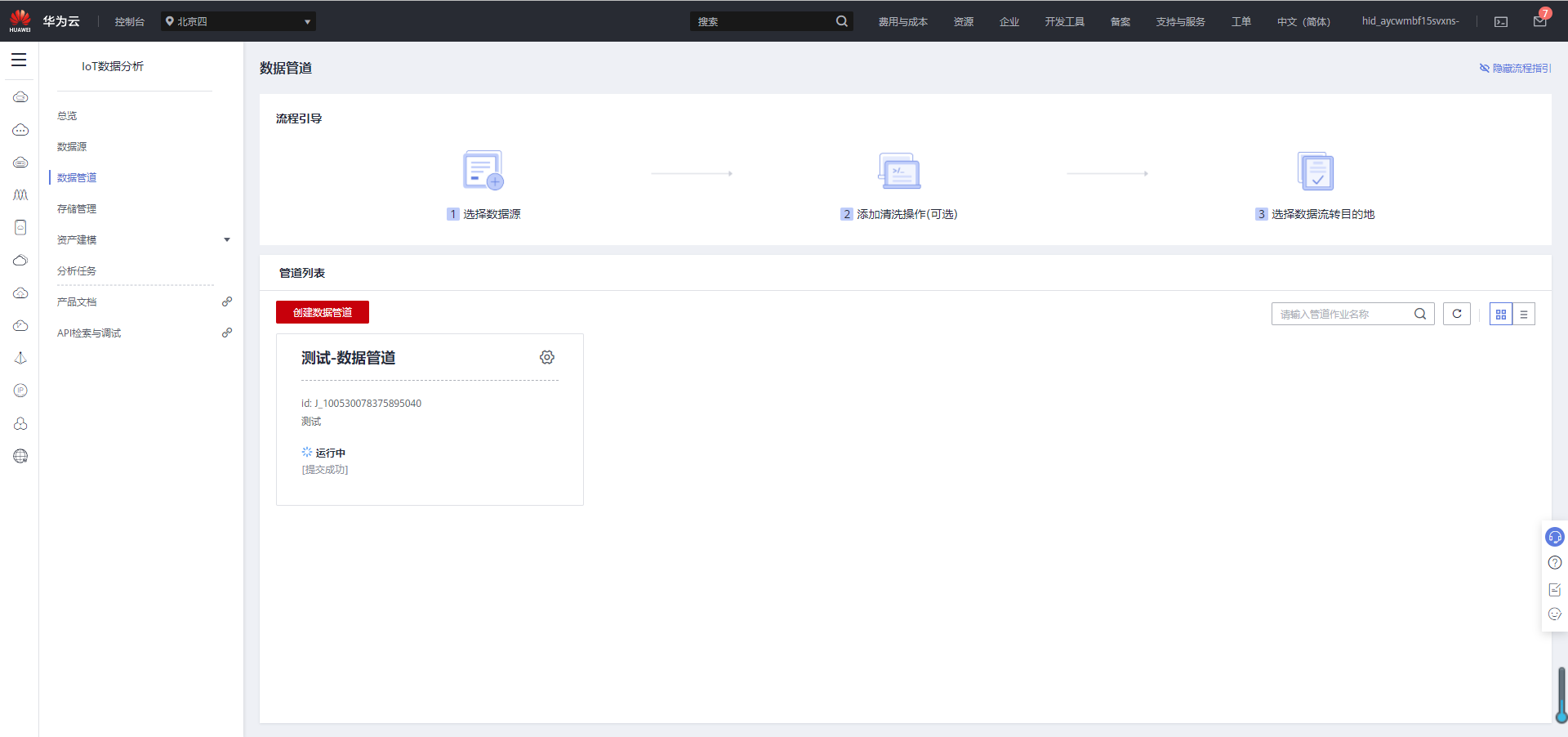Switch to card grid view

point(1501,314)
